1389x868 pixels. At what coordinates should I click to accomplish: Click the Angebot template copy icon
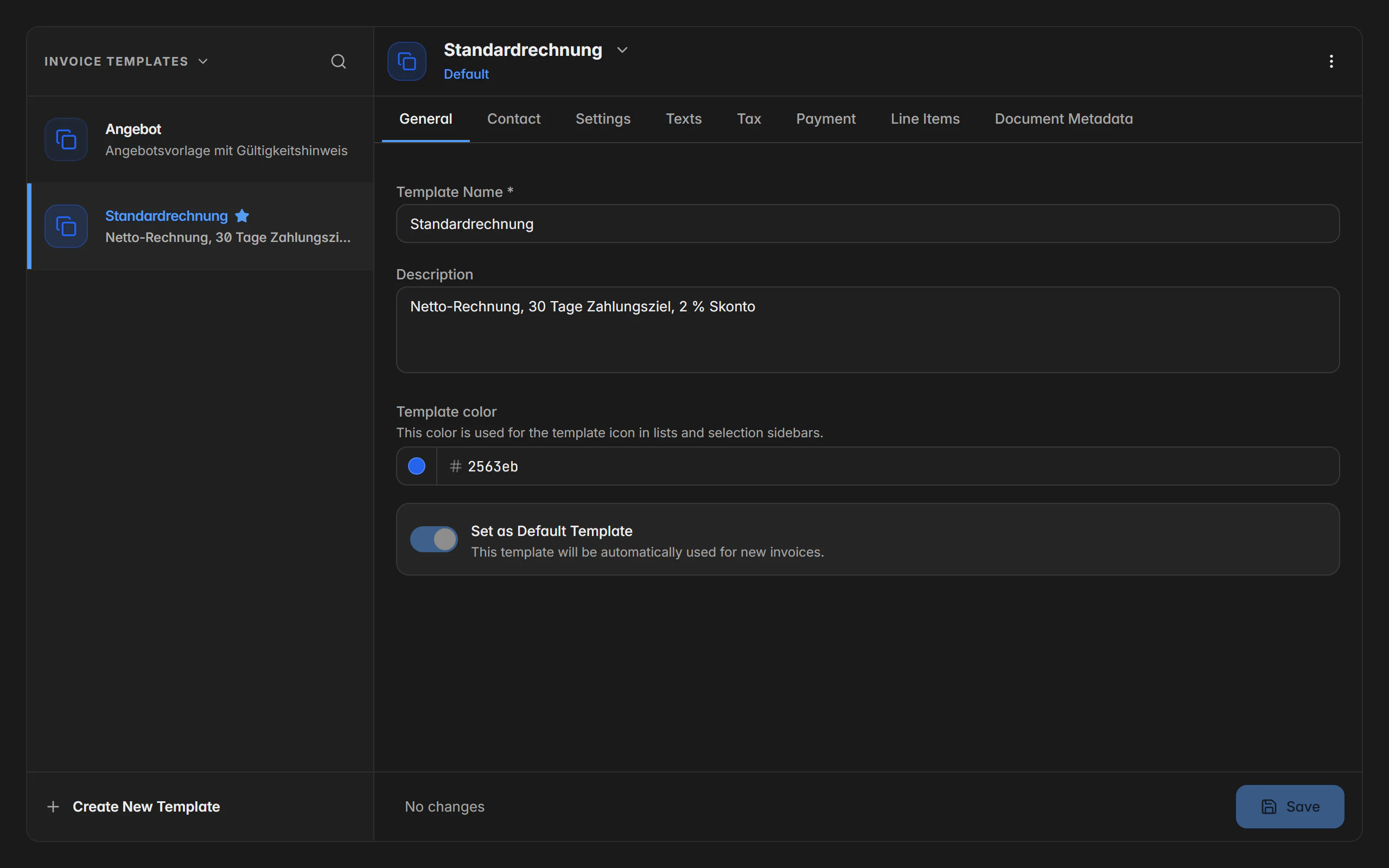pyautogui.click(x=66, y=139)
